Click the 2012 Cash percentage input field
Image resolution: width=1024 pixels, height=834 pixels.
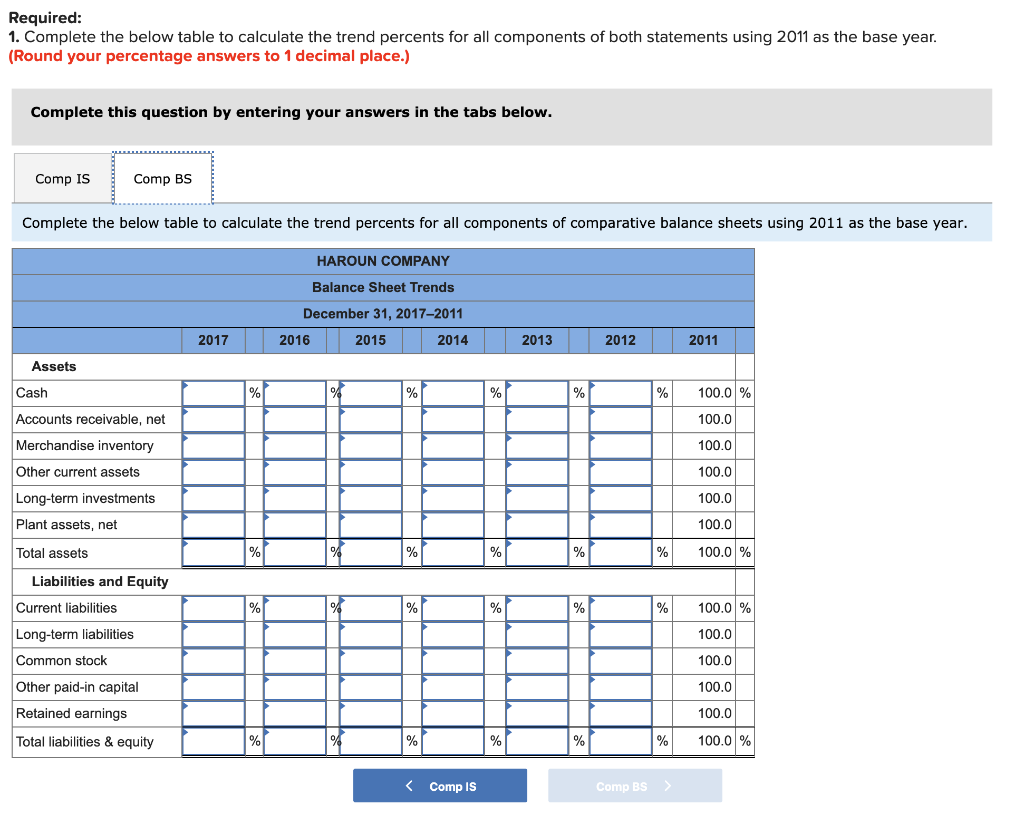pyautogui.click(x=620, y=393)
